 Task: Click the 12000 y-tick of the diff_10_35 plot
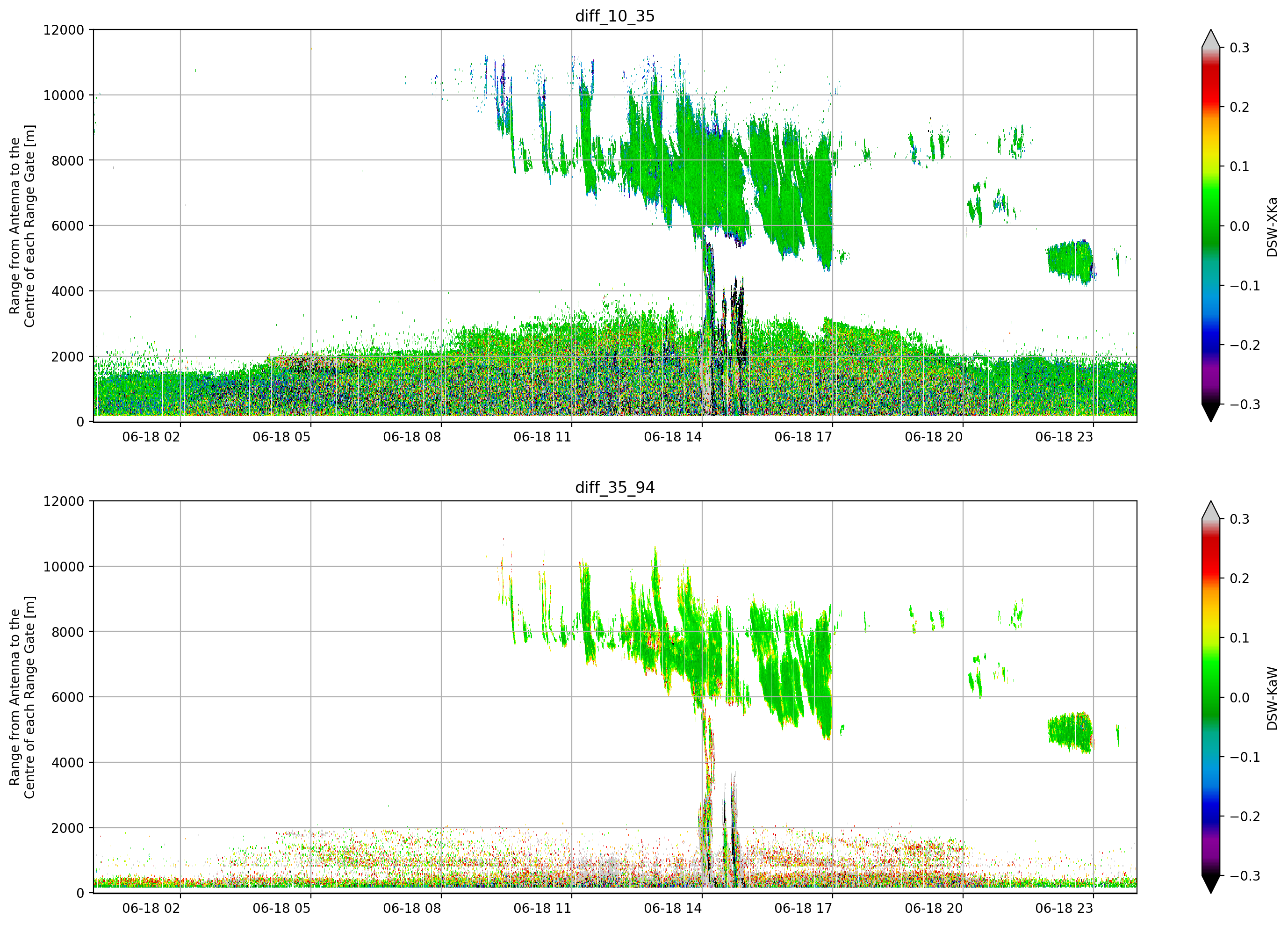pyautogui.click(x=64, y=30)
